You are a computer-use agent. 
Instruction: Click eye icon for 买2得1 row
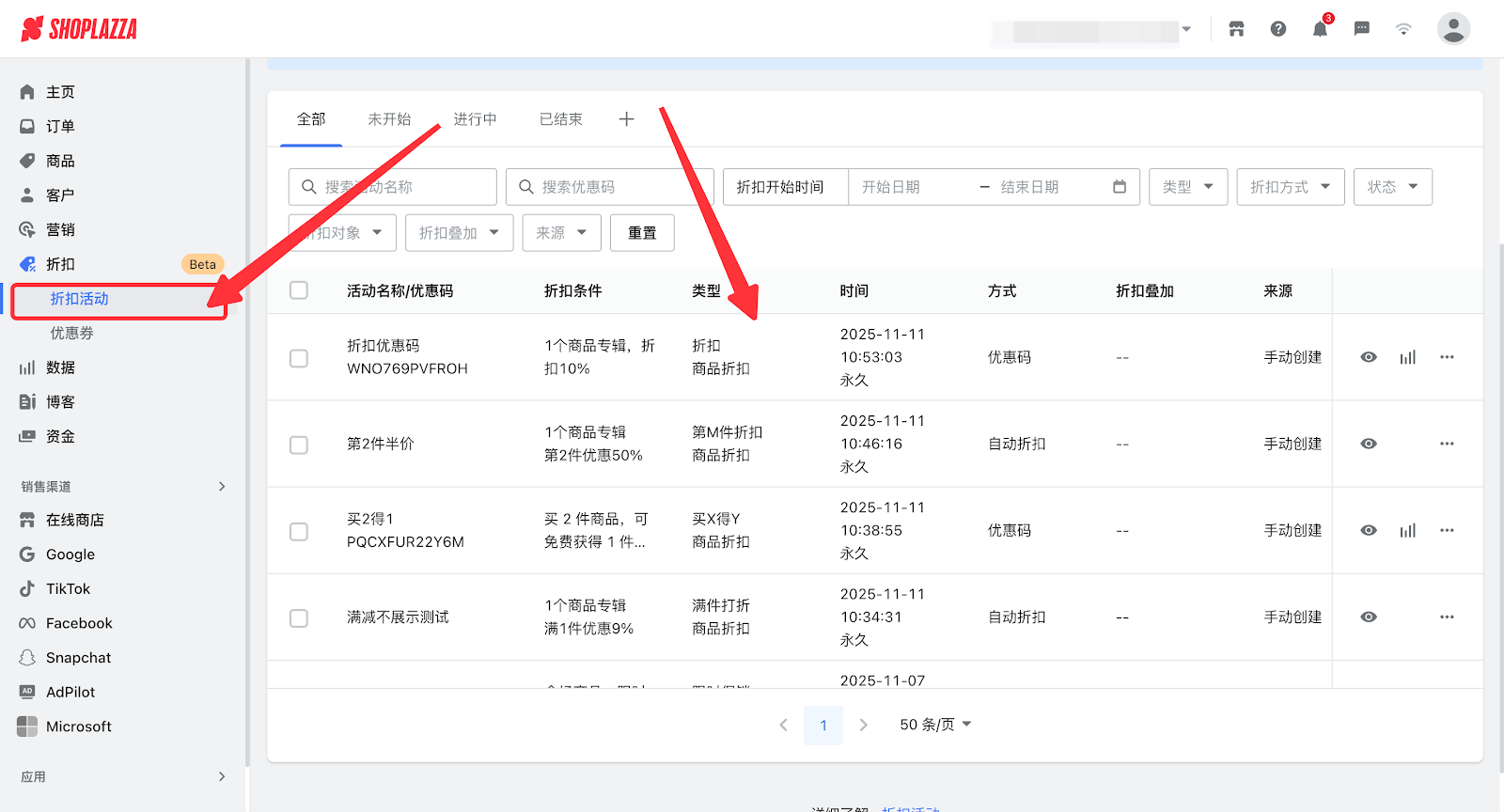pos(1369,531)
